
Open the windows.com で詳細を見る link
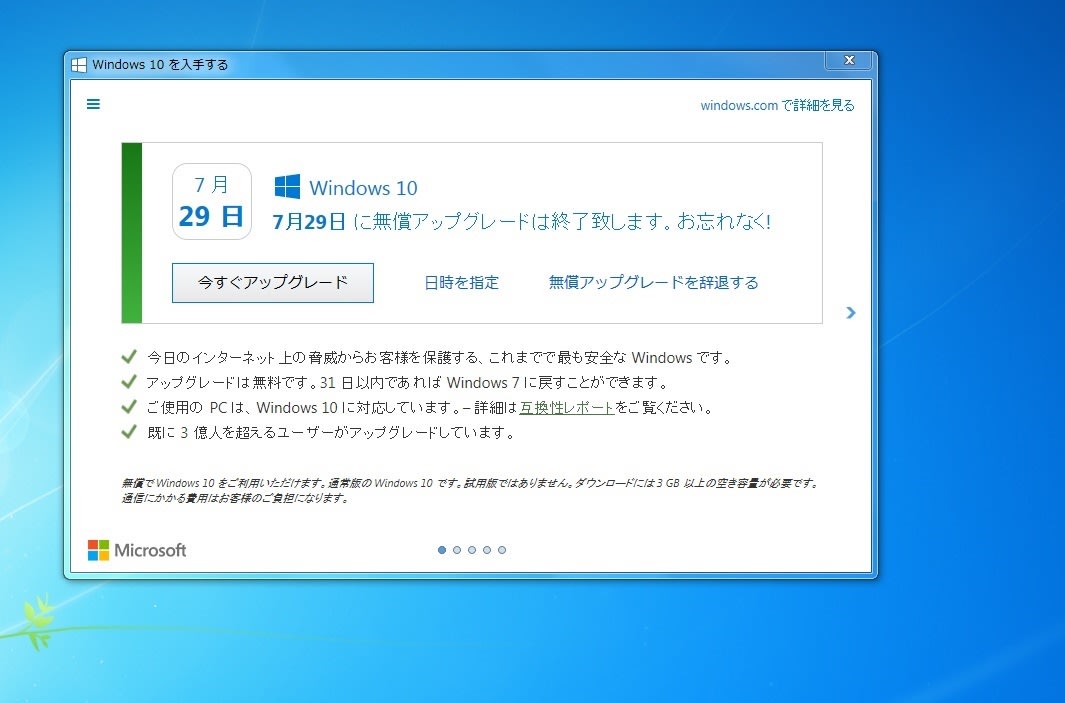(x=777, y=105)
